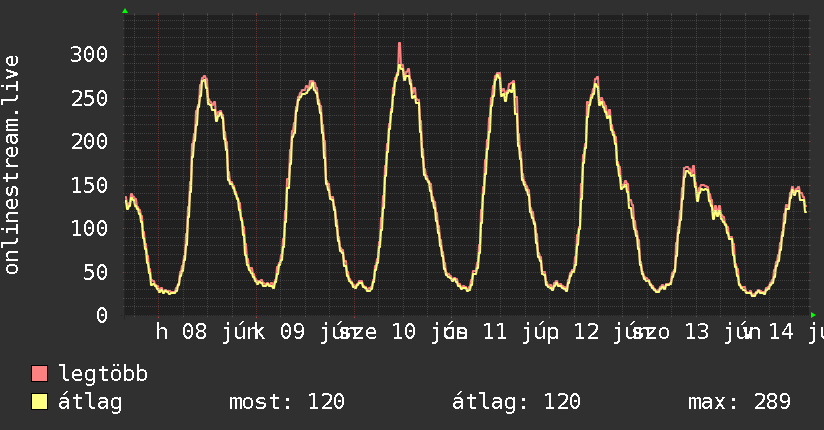Click the 300 y-axis label
The image size is (824, 430).
(89, 54)
